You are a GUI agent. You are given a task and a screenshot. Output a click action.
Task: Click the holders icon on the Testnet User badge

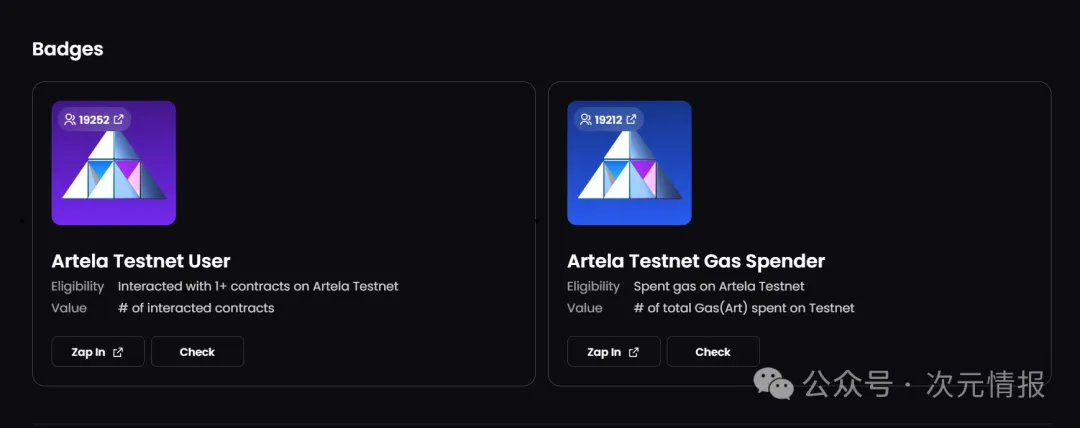click(69, 120)
